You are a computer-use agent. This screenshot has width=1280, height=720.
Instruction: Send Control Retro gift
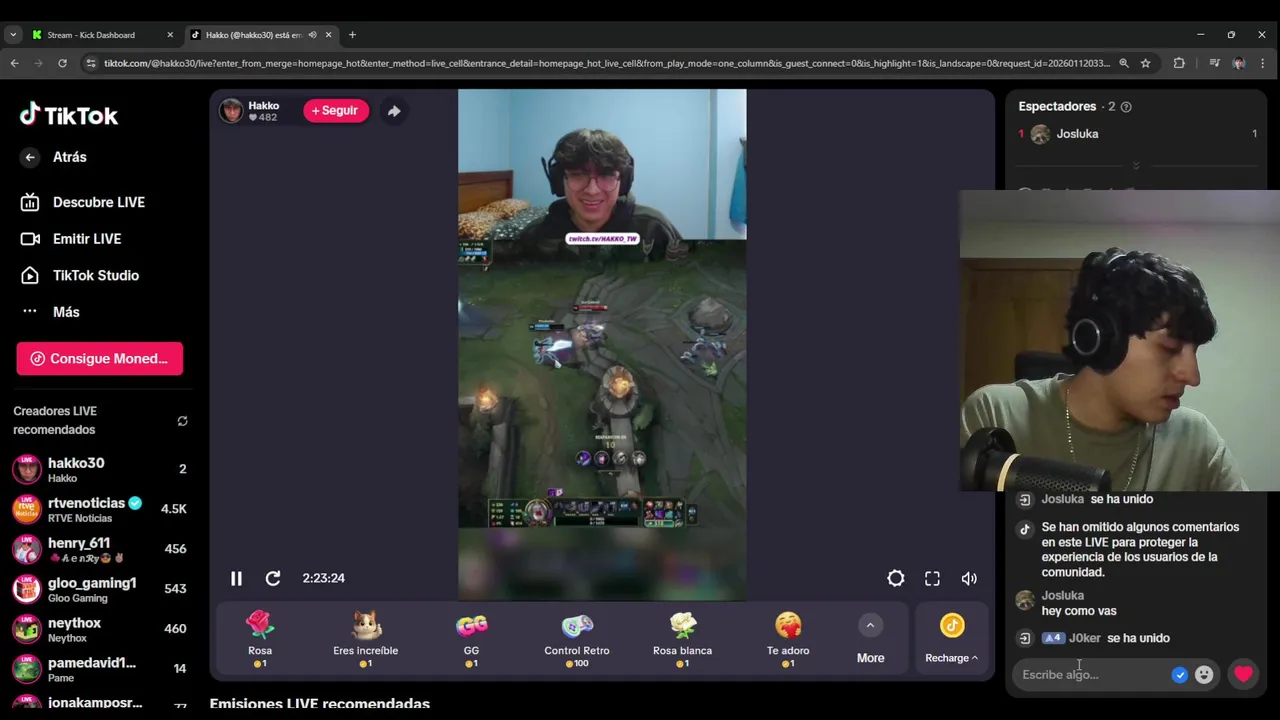tap(577, 639)
